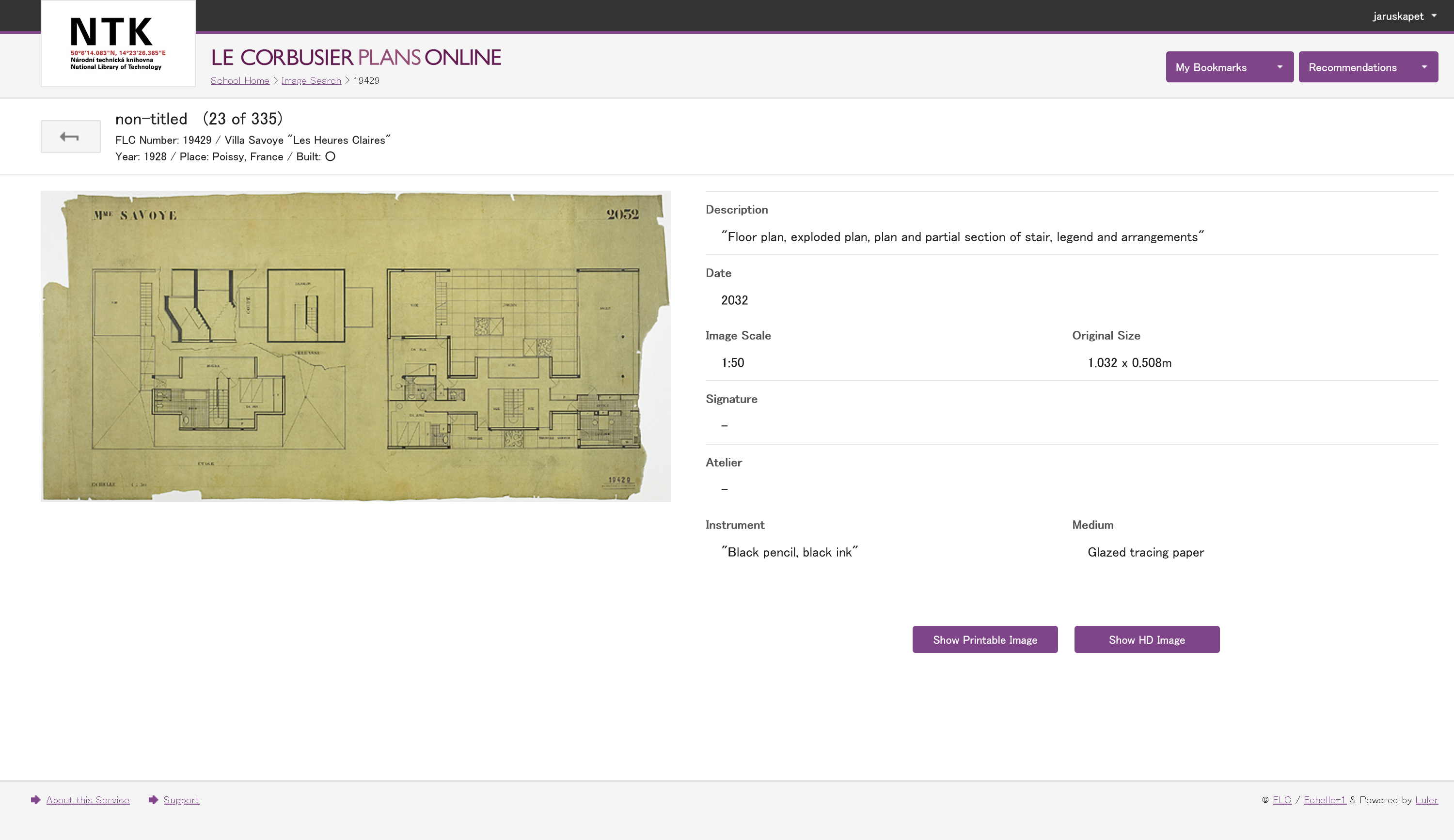Click the Built circle indicator
This screenshot has height=840, width=1454.
point(330,157)
